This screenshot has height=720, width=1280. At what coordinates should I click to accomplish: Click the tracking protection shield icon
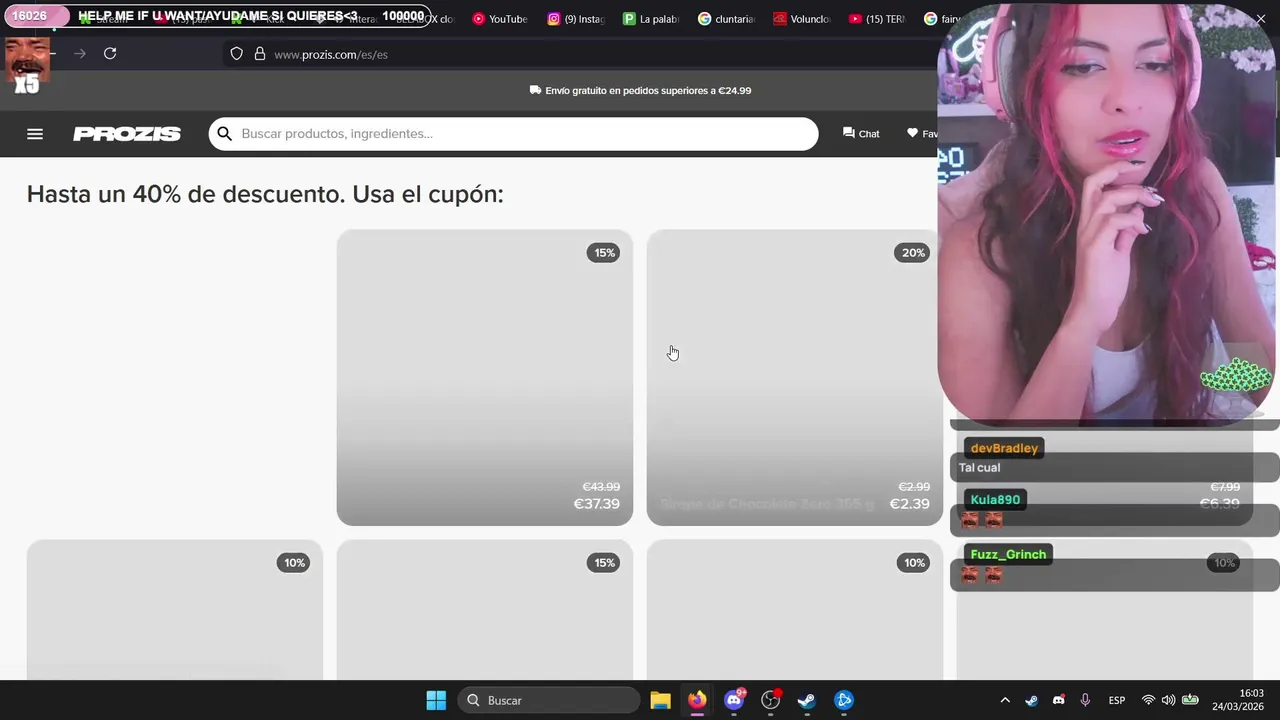click(x=237, y=54)
